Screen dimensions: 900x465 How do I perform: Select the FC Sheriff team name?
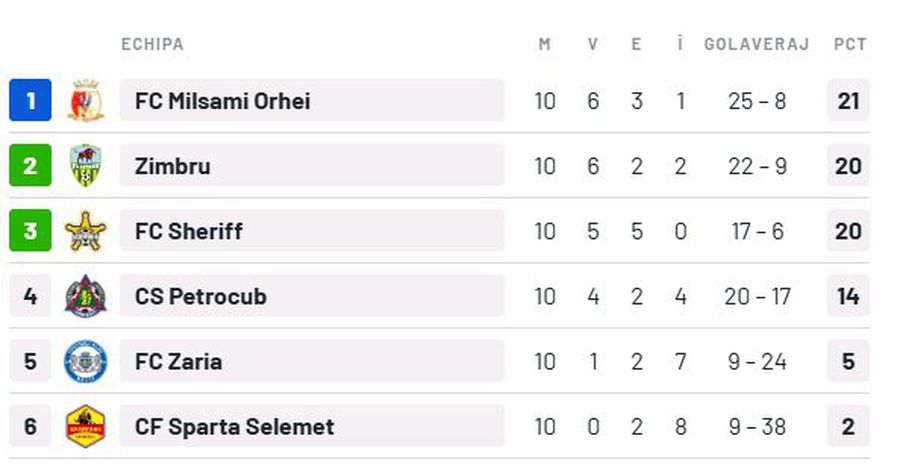point(189,231)
